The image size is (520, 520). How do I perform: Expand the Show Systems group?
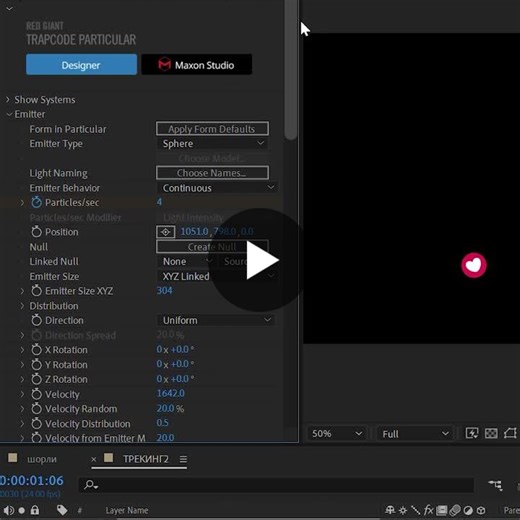8,99
